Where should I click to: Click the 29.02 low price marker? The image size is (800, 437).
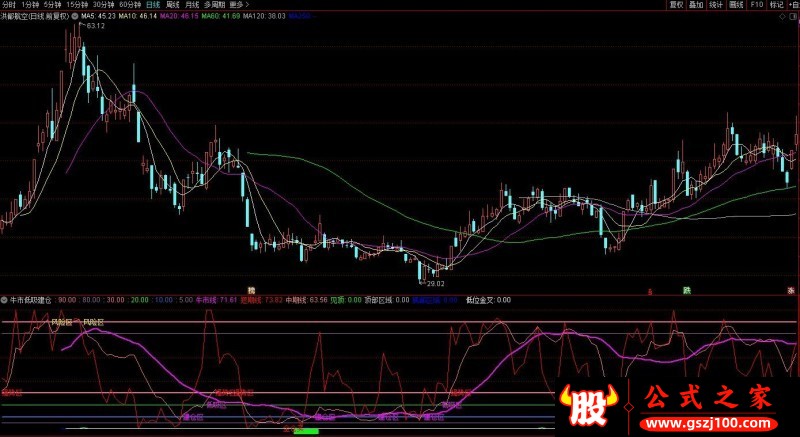coord(437,283)
